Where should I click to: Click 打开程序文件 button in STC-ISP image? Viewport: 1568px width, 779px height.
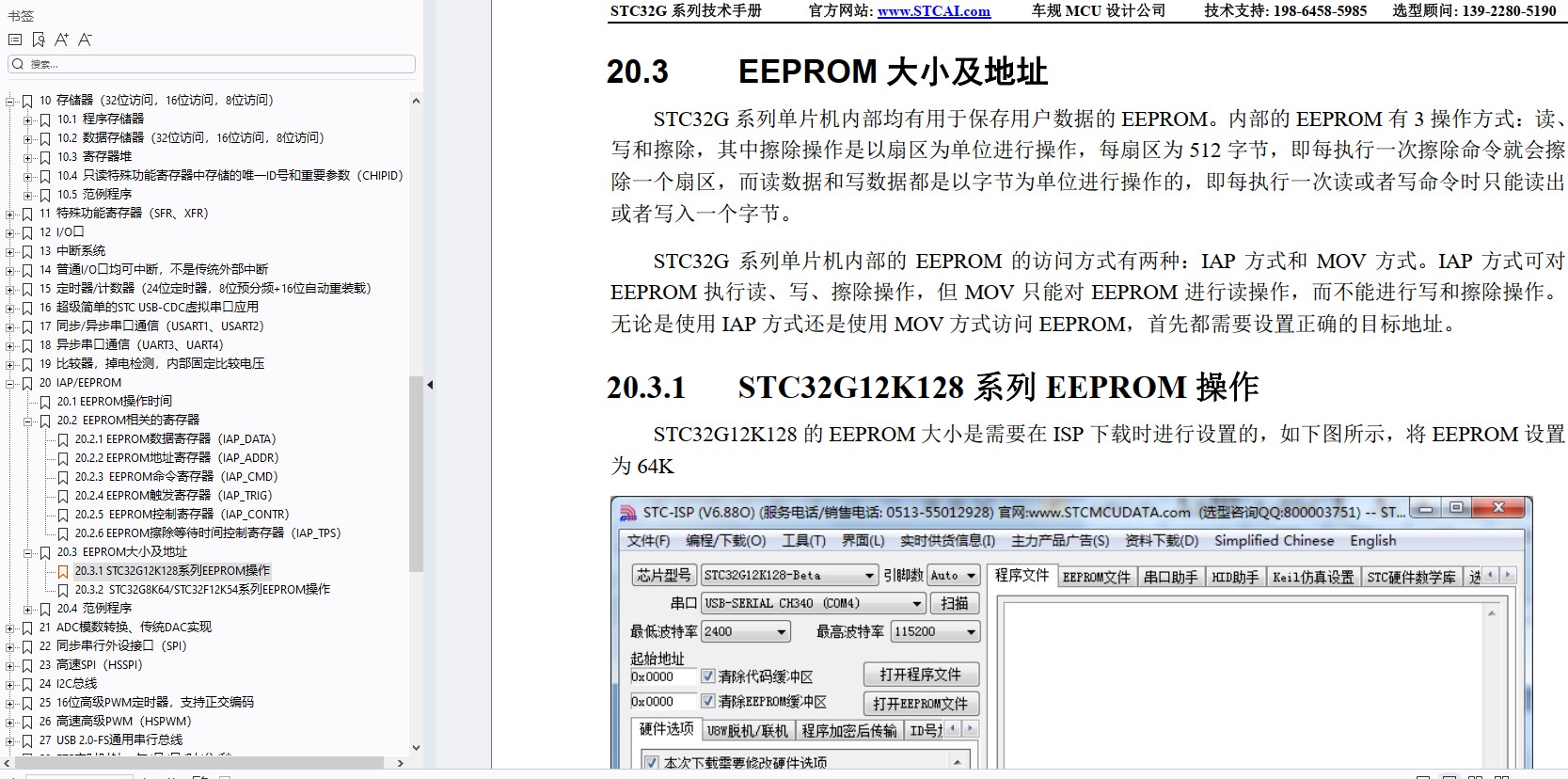tap(921, 675)
